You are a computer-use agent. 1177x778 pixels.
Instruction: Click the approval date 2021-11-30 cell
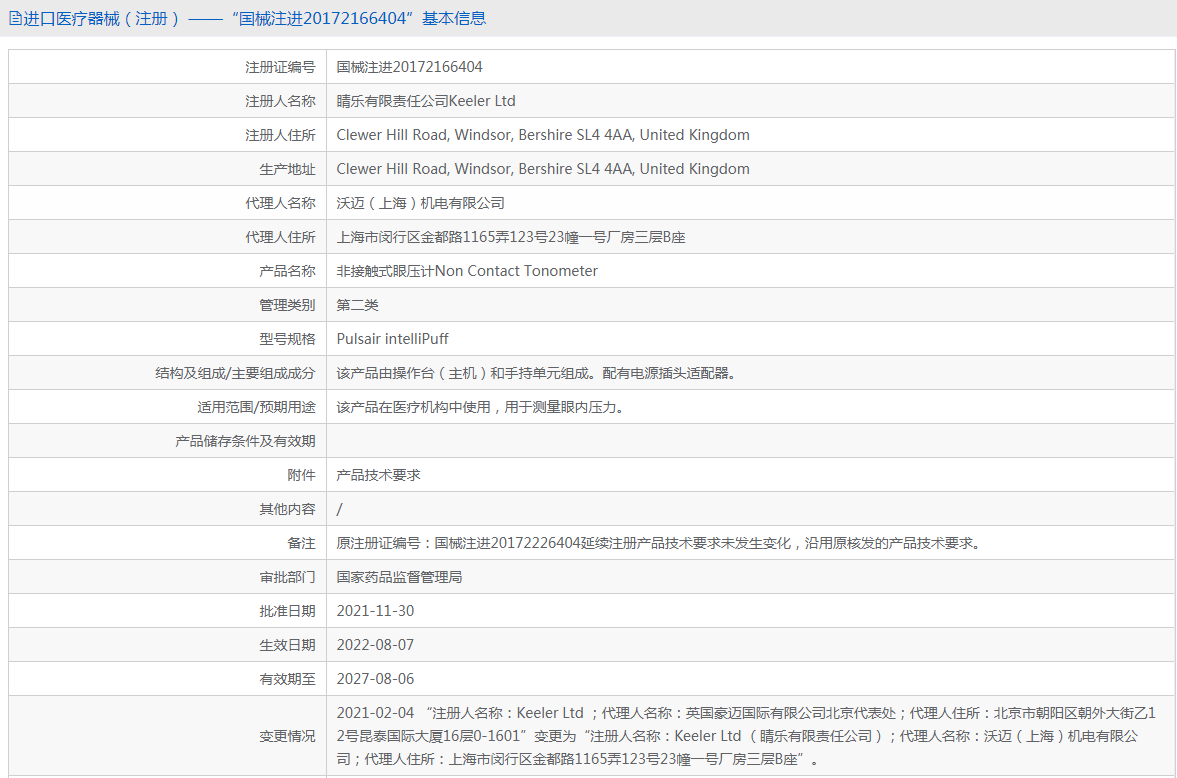[x=376, y=610]
